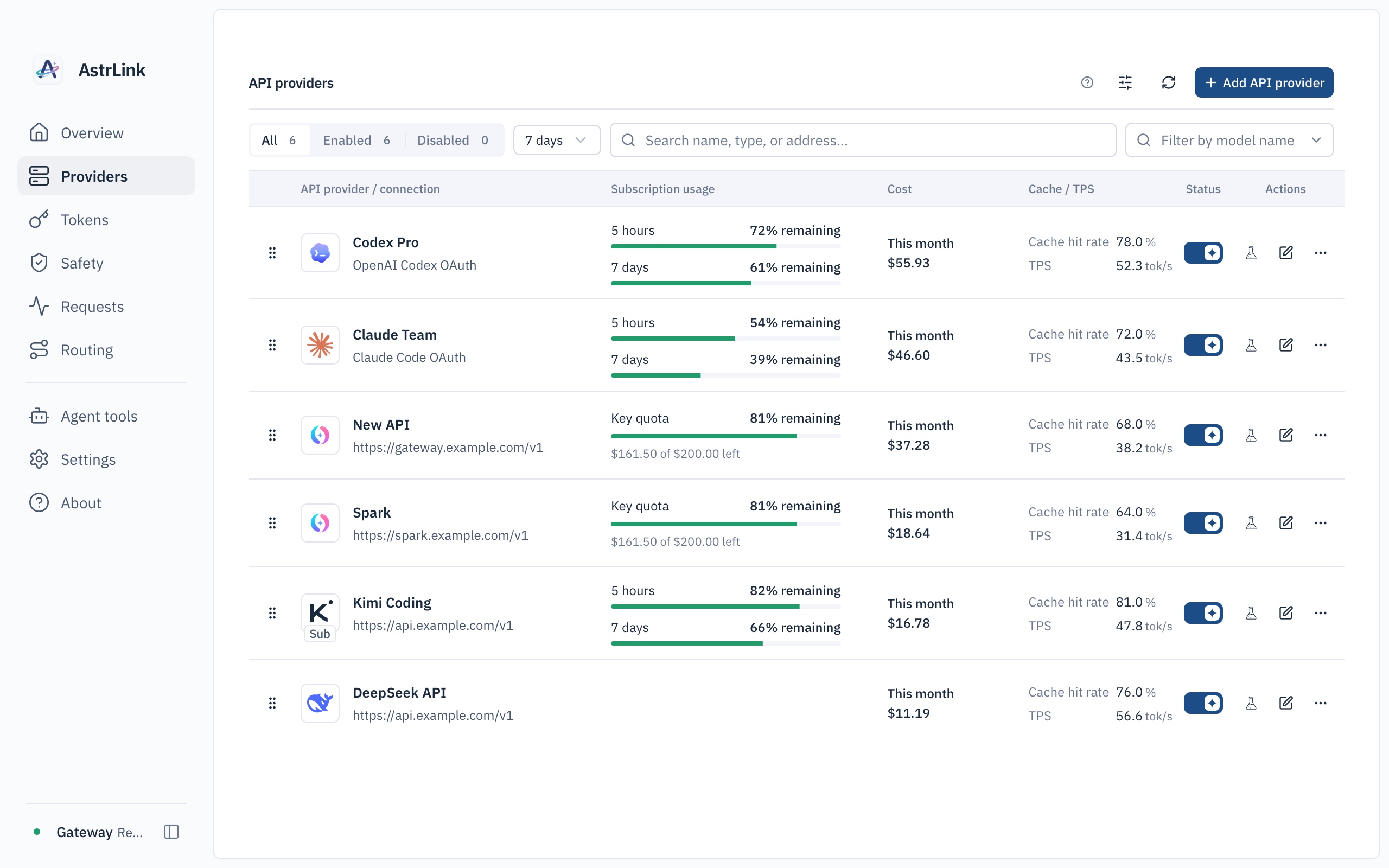Test the Spark provider with the flask icon
Screen dimensions: 1389x868
tap(1251, 523)
